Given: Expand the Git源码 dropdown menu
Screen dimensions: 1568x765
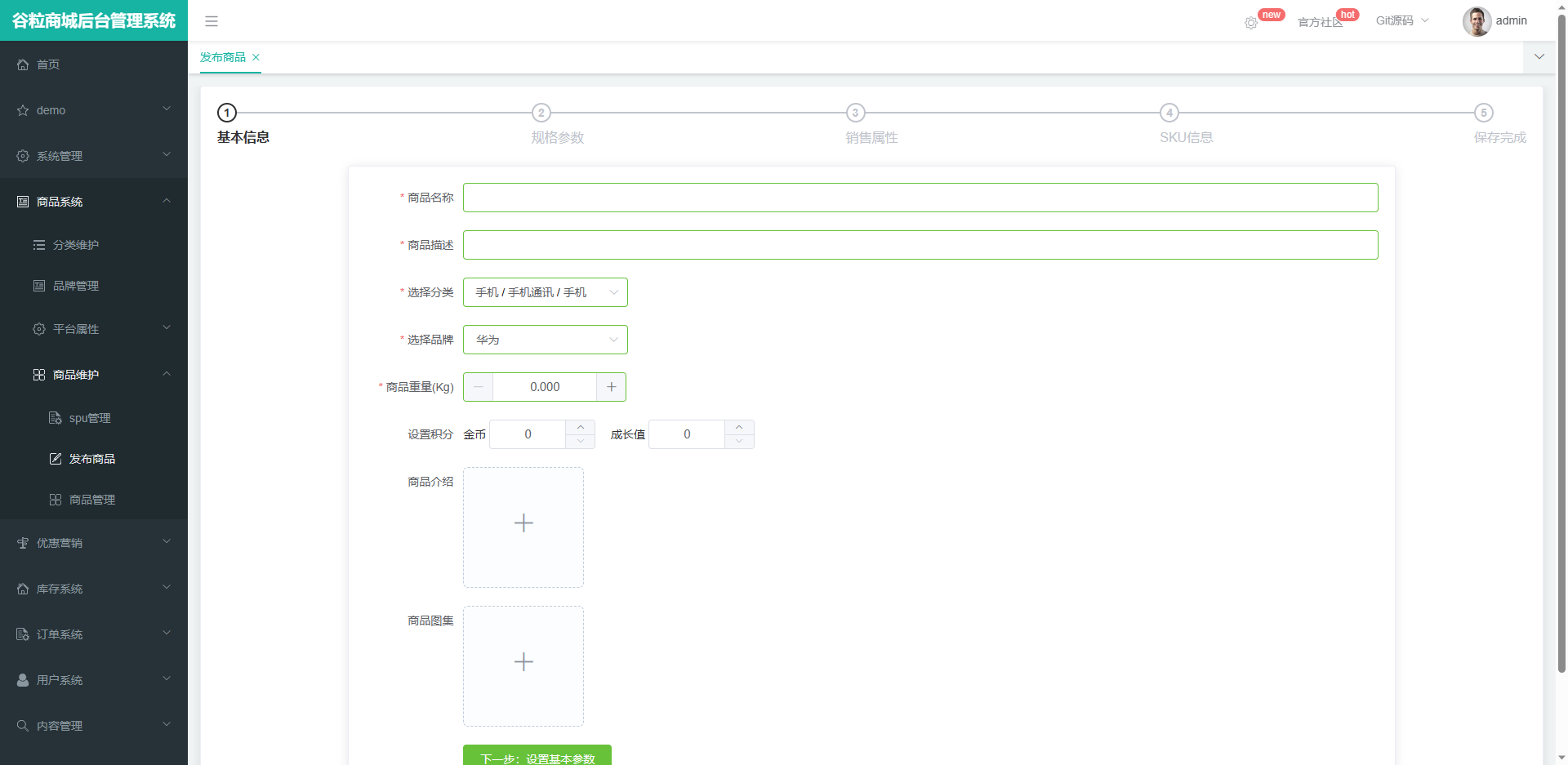Looking at the screenshot, I should click(x=1401, y=21).
